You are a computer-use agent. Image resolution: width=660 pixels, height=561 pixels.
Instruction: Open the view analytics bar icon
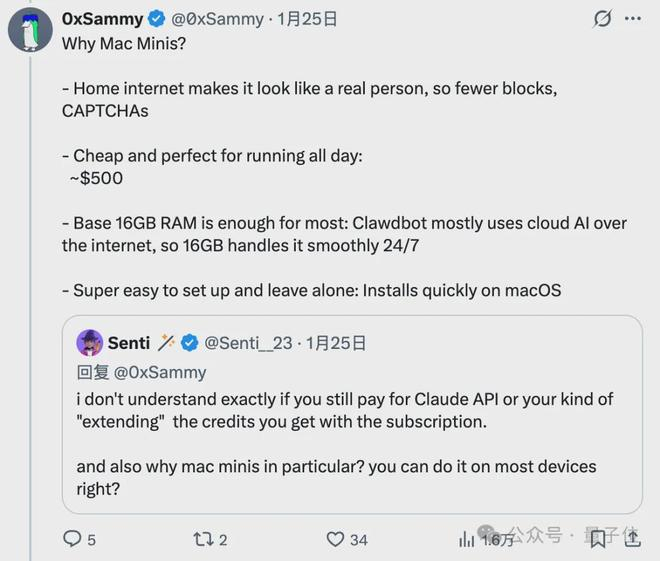click(466, 539)
